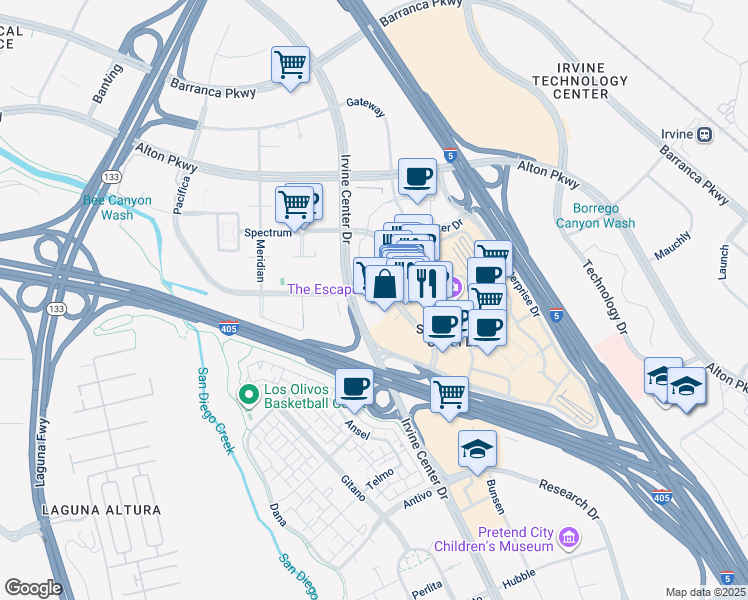Click the Interstate 405 shield near San Diego Creek
The image size is (748, 600).
point(229,328)
